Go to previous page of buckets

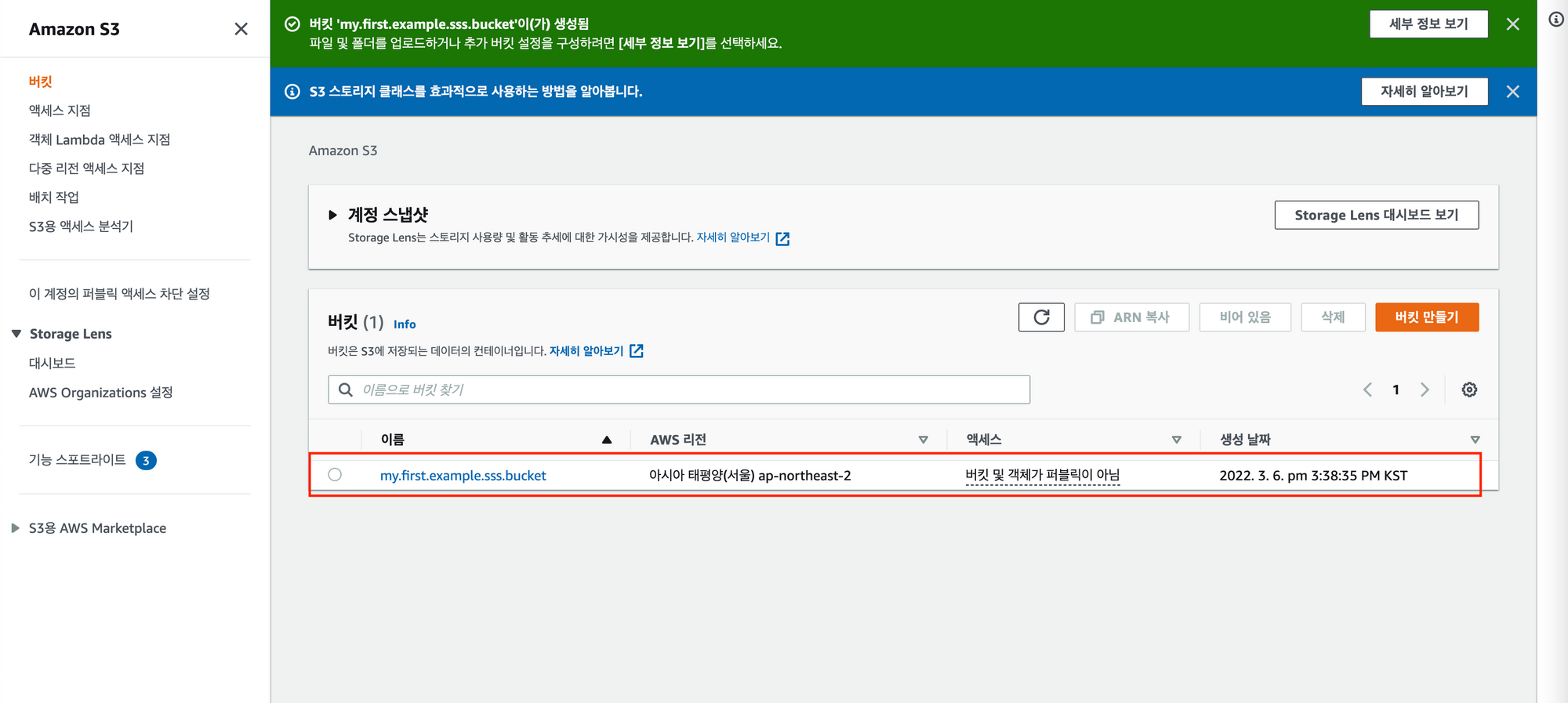[1367, 390]
